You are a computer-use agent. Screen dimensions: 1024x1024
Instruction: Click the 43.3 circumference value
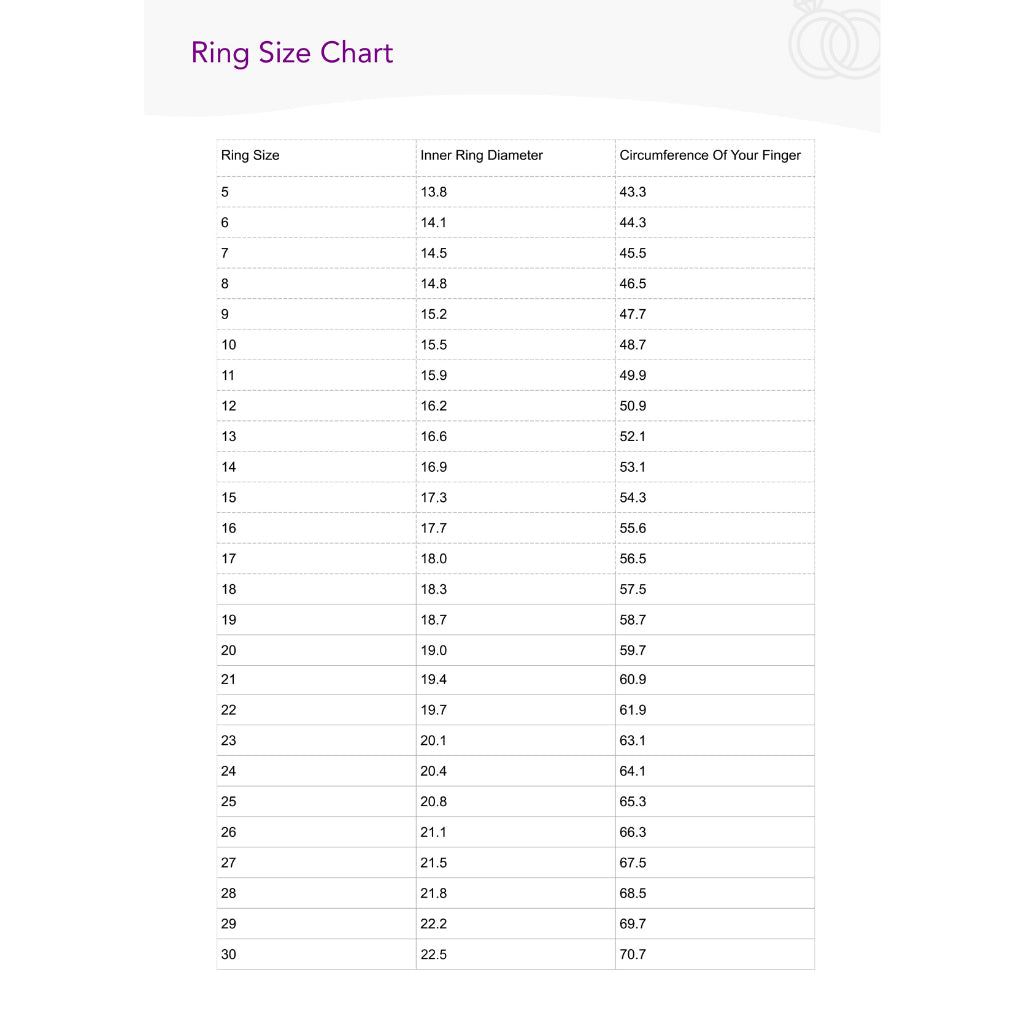tap(633, 192)
